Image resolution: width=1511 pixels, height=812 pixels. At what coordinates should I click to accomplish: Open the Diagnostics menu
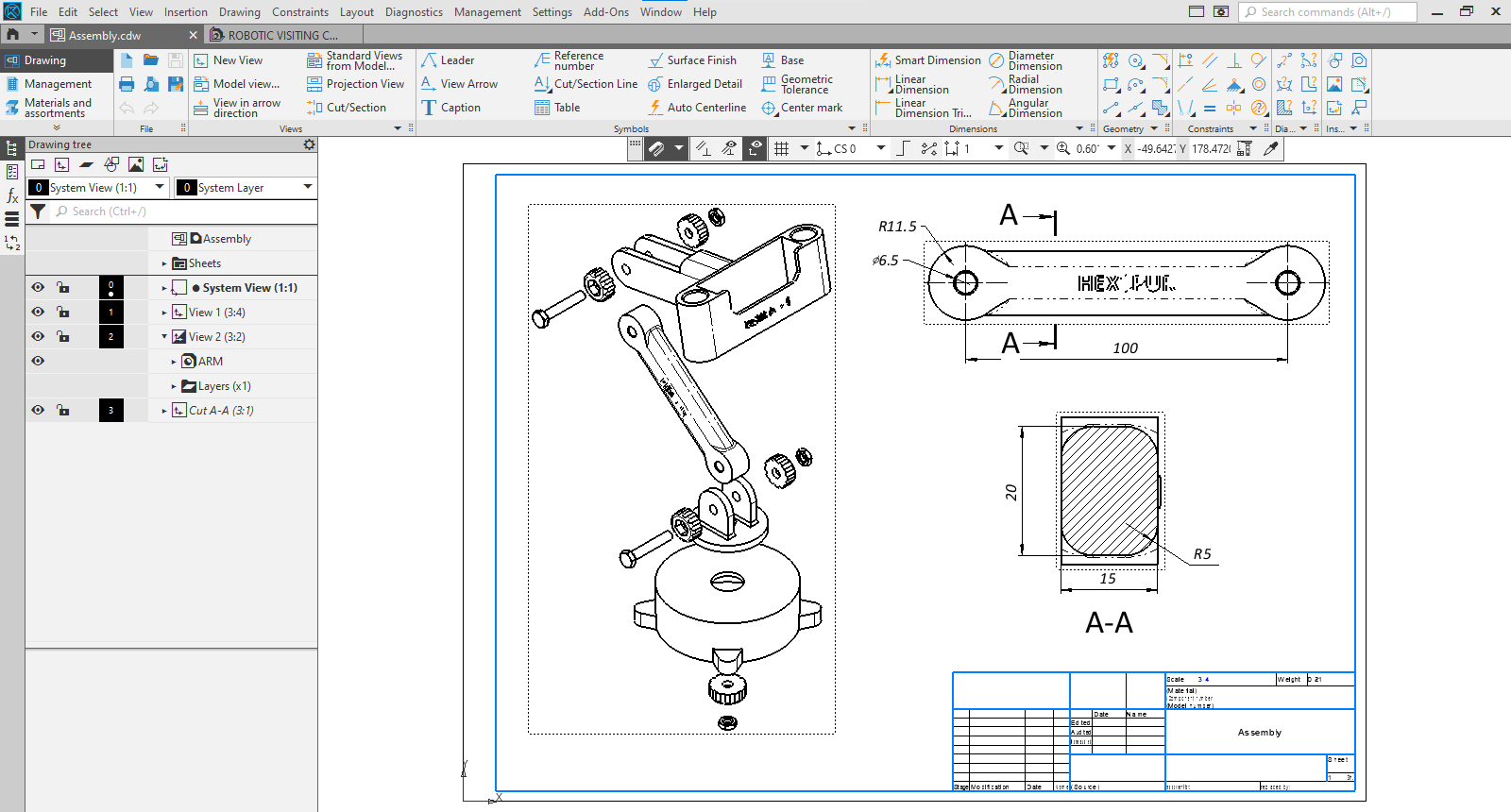(x=414, y=12)
